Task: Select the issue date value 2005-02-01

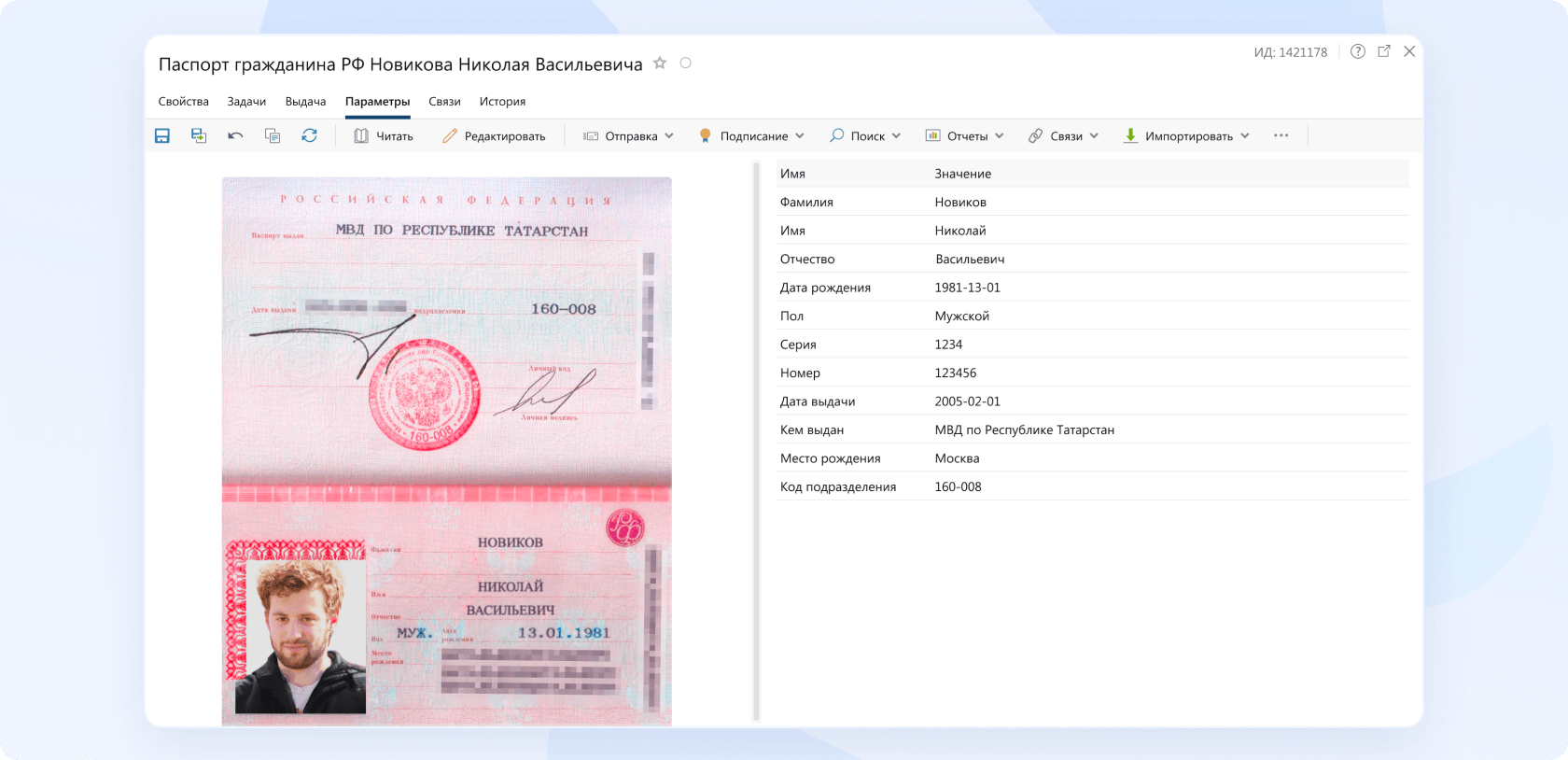Action: click(x=967, y=401)
